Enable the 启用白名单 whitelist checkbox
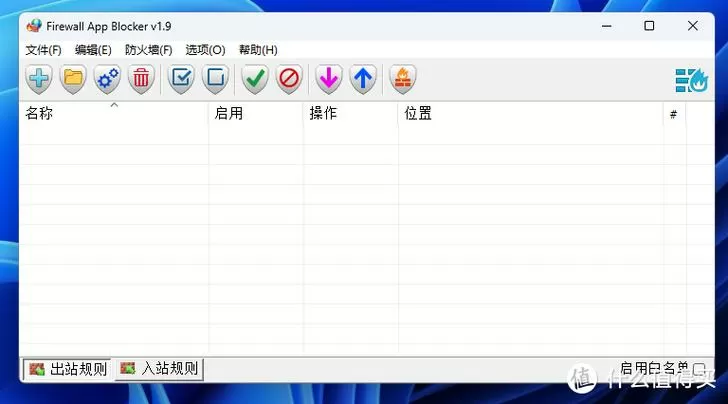 click(x=699, y=369)
